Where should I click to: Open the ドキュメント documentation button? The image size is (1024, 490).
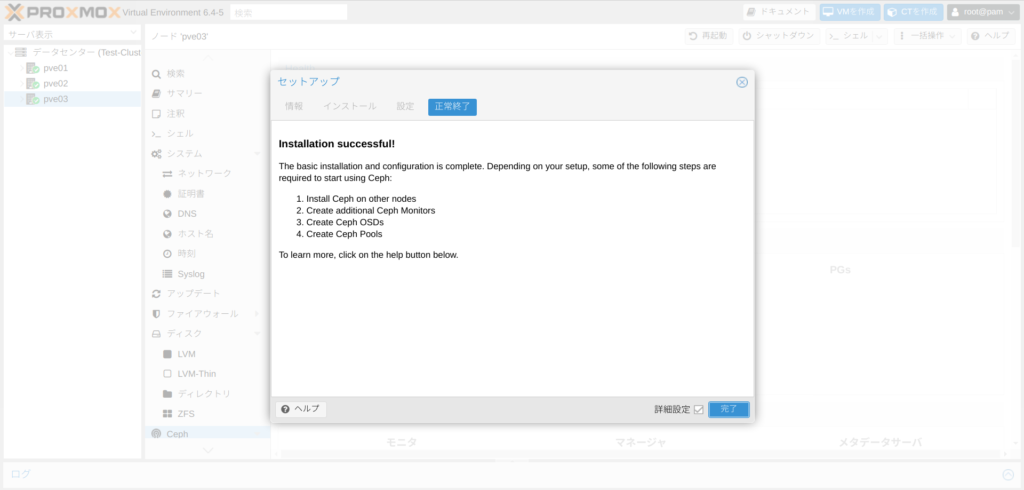click(x=779, y=12)
